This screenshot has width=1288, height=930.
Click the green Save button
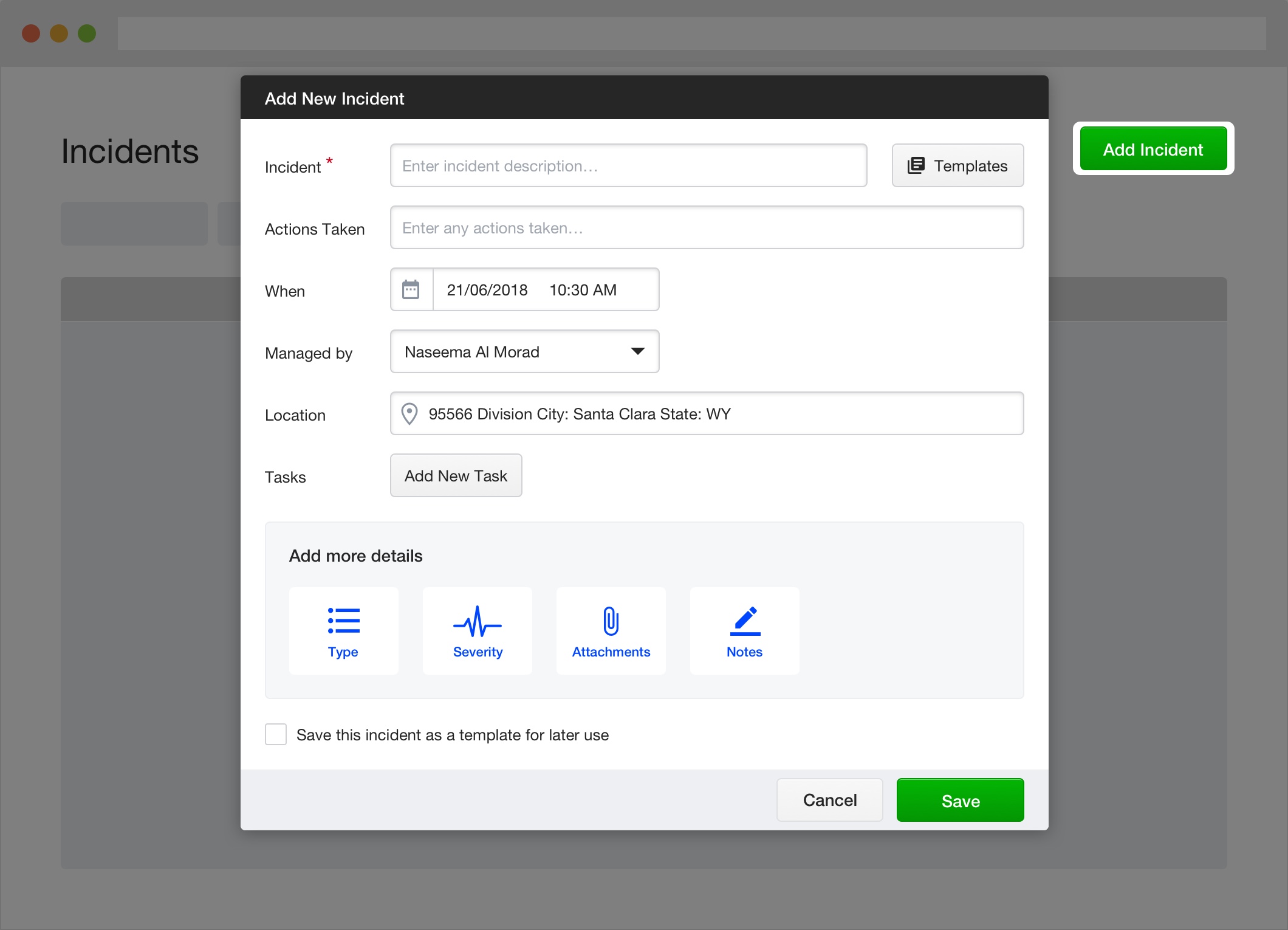tap(961, 801)
